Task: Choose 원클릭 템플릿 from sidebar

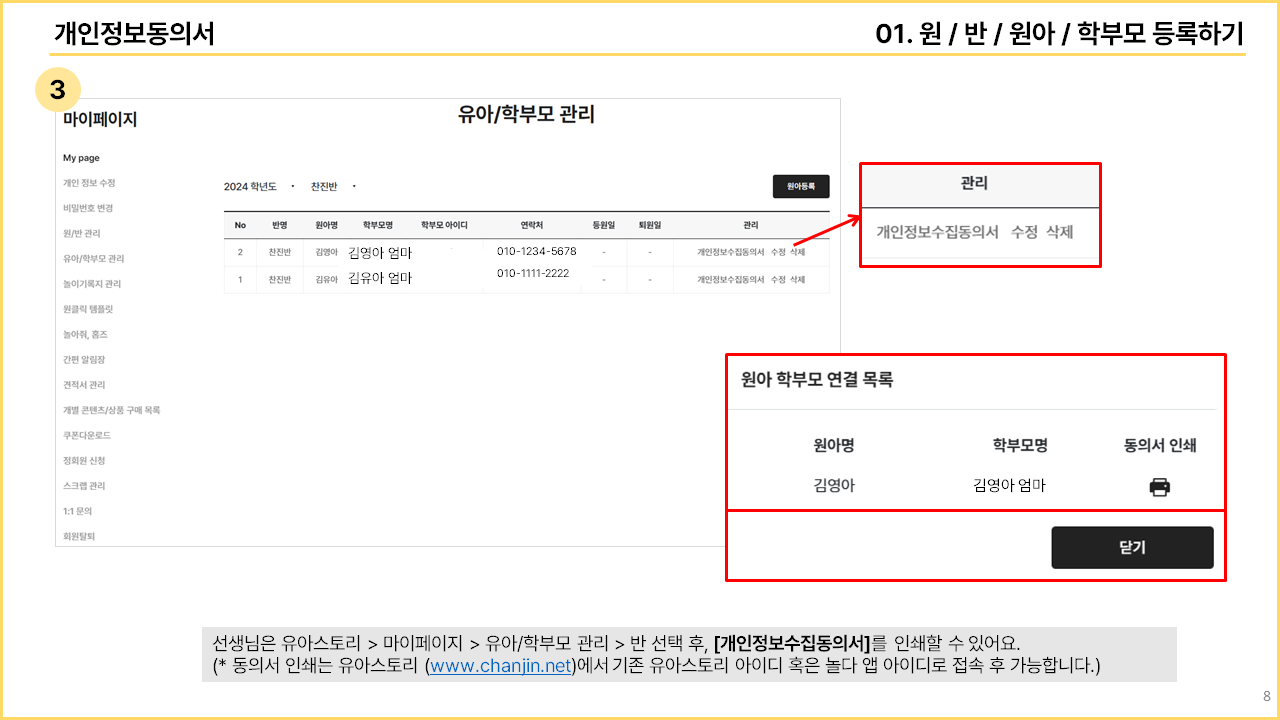Action: pyautogui.click(x=88, y=309)
